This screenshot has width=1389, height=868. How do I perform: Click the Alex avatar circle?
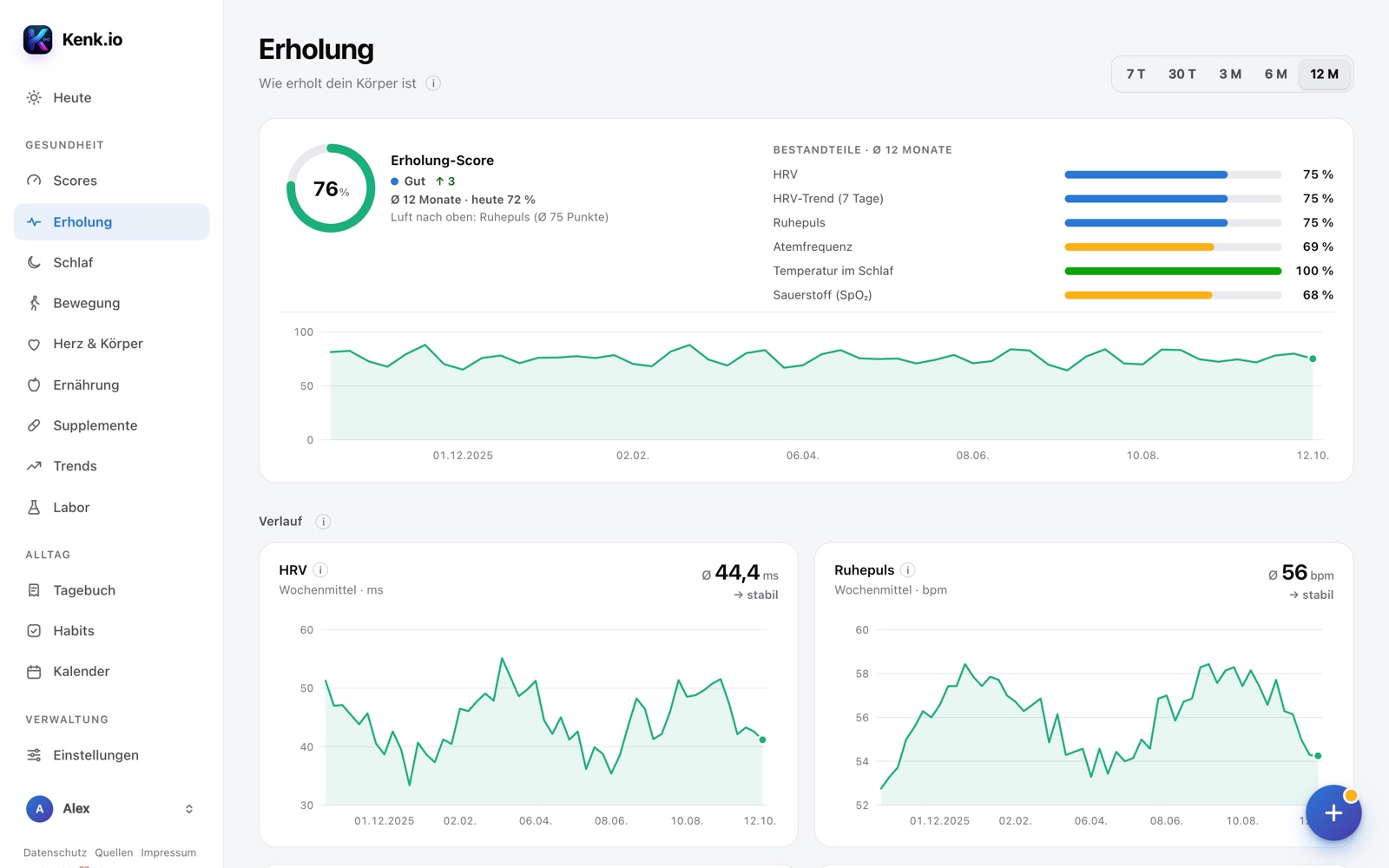39,809
